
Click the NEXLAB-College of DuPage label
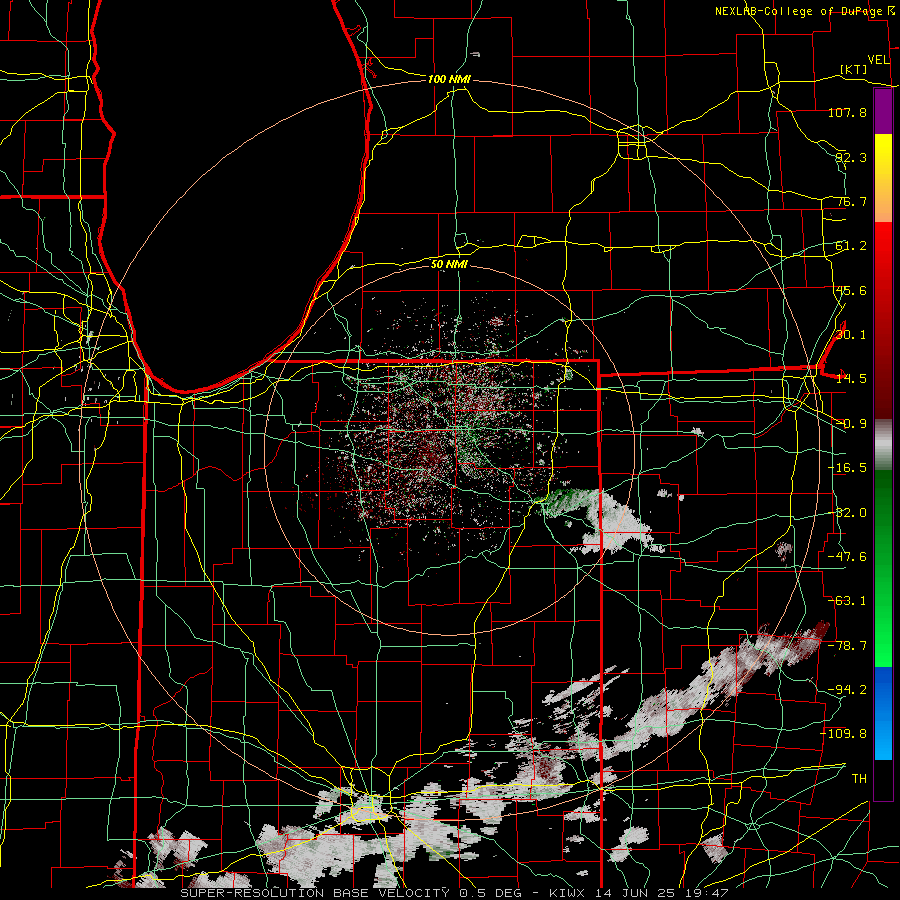pyautogui.click(x=798, y=11)
